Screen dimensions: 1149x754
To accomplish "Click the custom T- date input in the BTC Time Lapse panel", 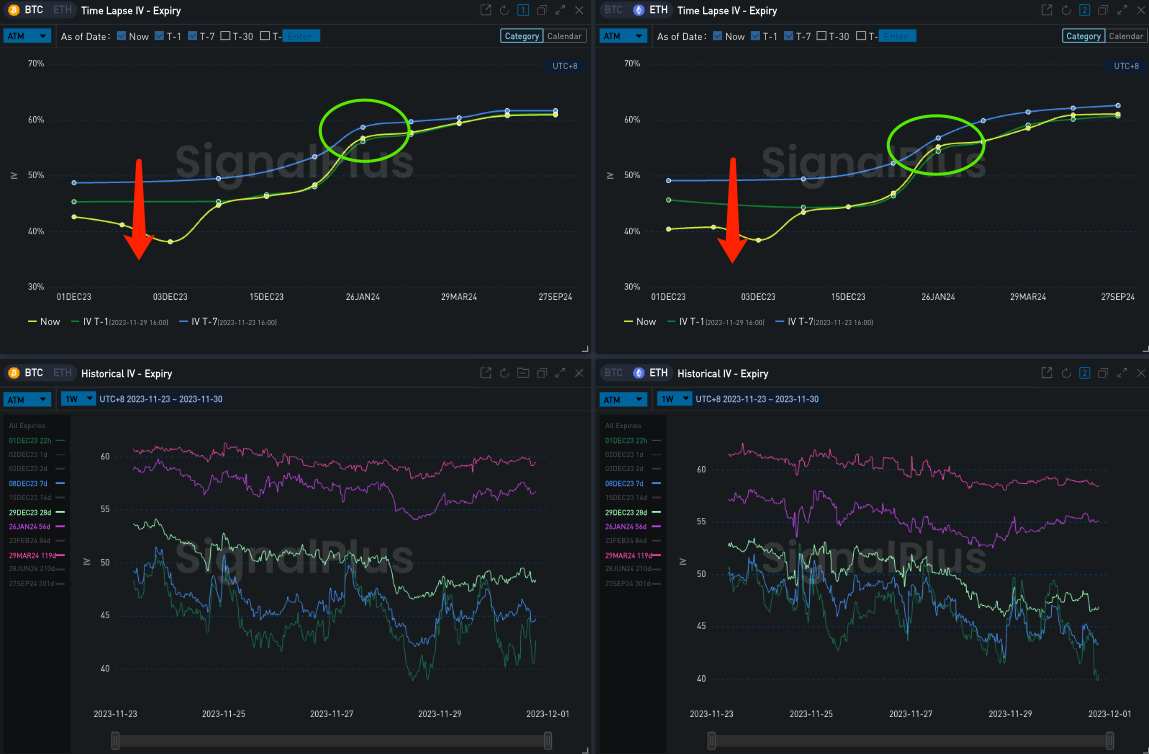I will (300, 36).
